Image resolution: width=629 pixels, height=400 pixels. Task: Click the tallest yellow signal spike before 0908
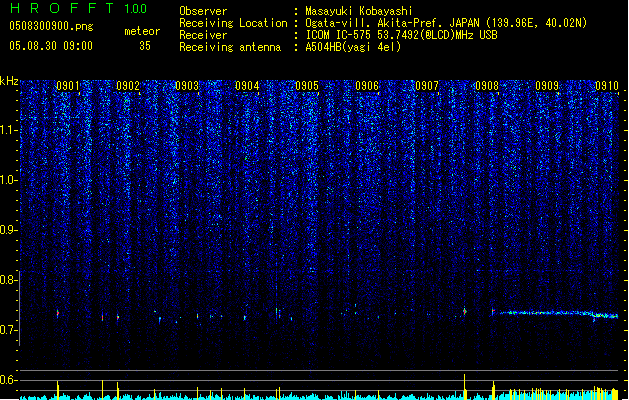pos(465,387)
